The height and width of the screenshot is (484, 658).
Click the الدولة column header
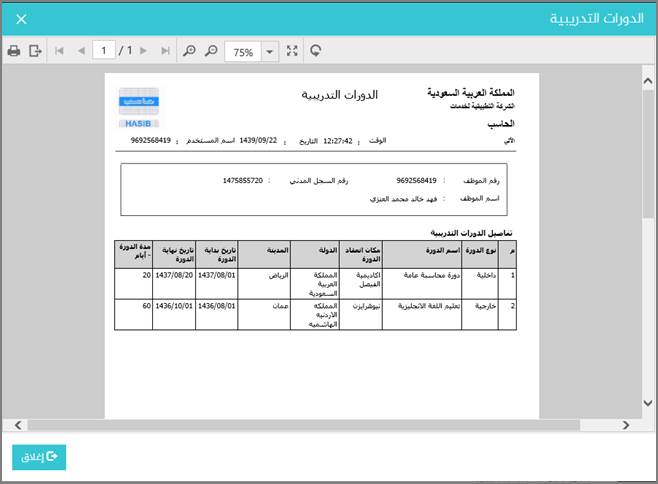[315, 254]
